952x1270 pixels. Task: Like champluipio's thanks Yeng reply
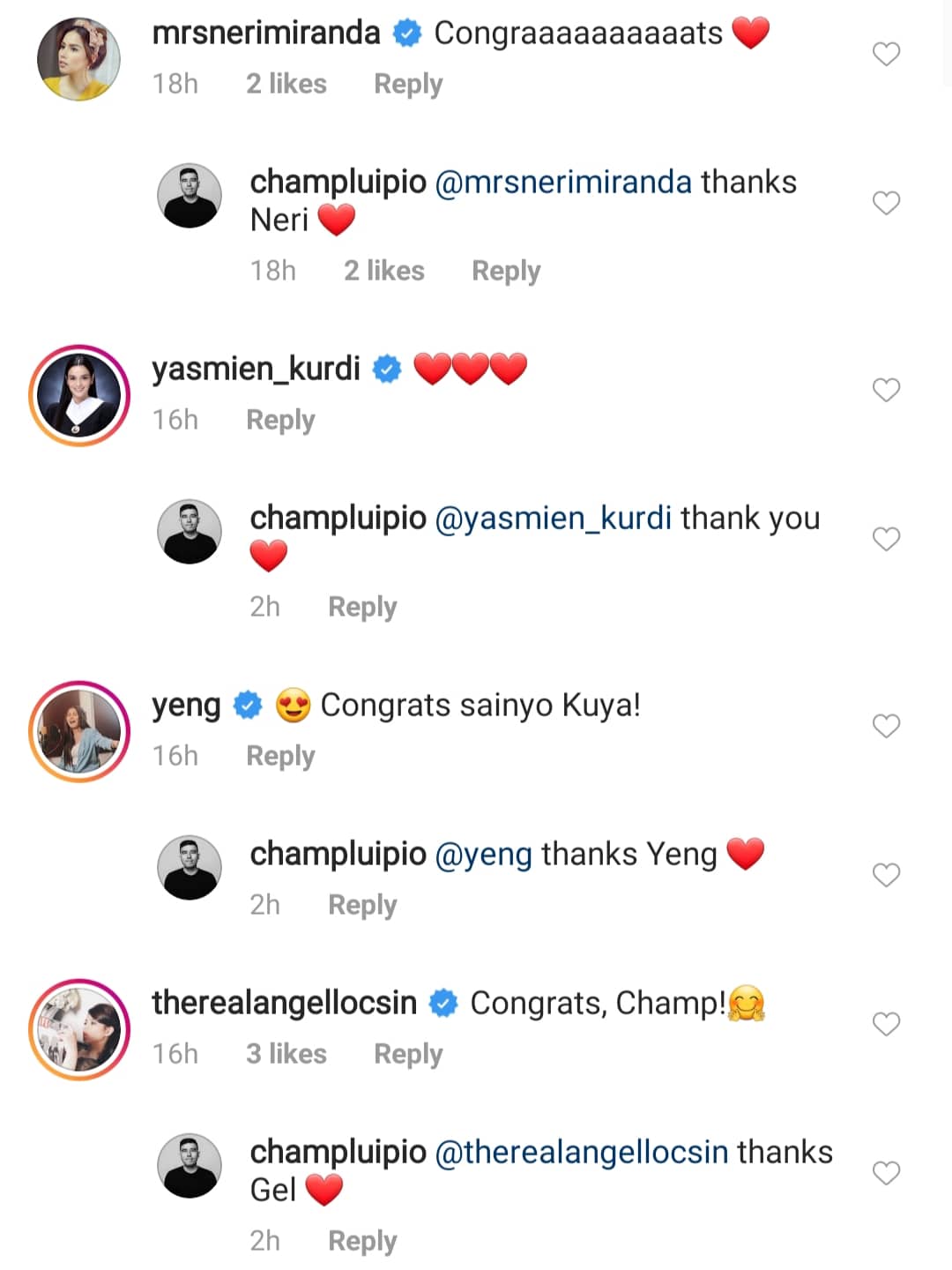[x=886, y=875]
